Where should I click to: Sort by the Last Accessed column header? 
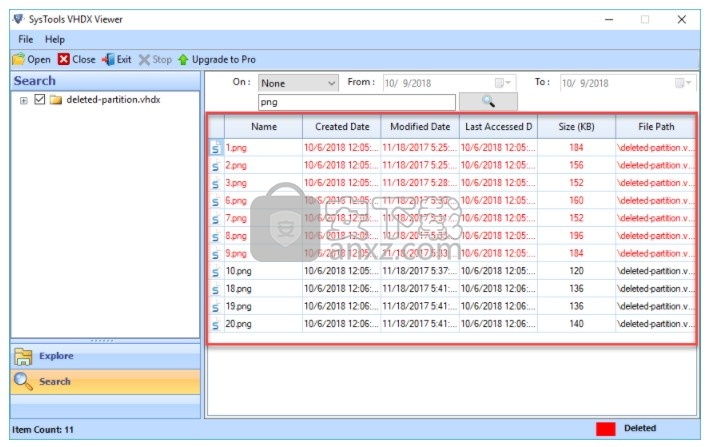click(x=498, y=127)
